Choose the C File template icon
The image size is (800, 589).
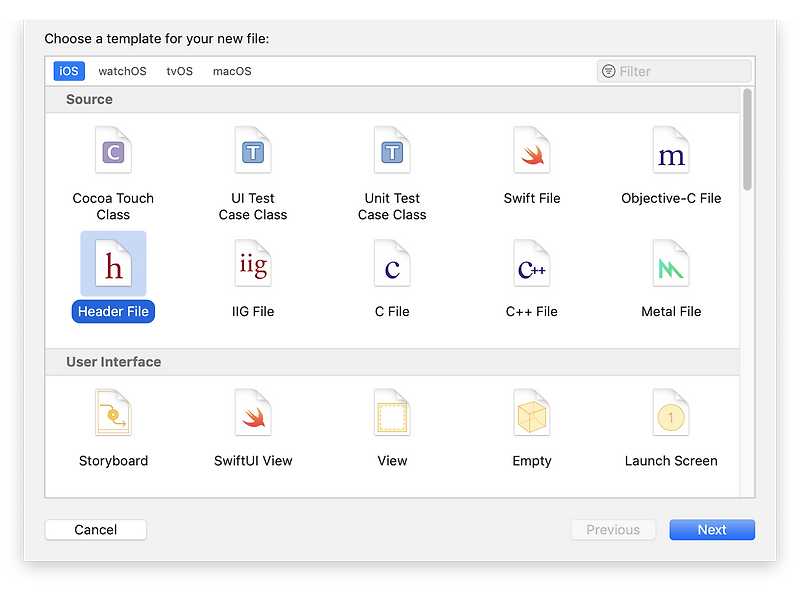392,264
